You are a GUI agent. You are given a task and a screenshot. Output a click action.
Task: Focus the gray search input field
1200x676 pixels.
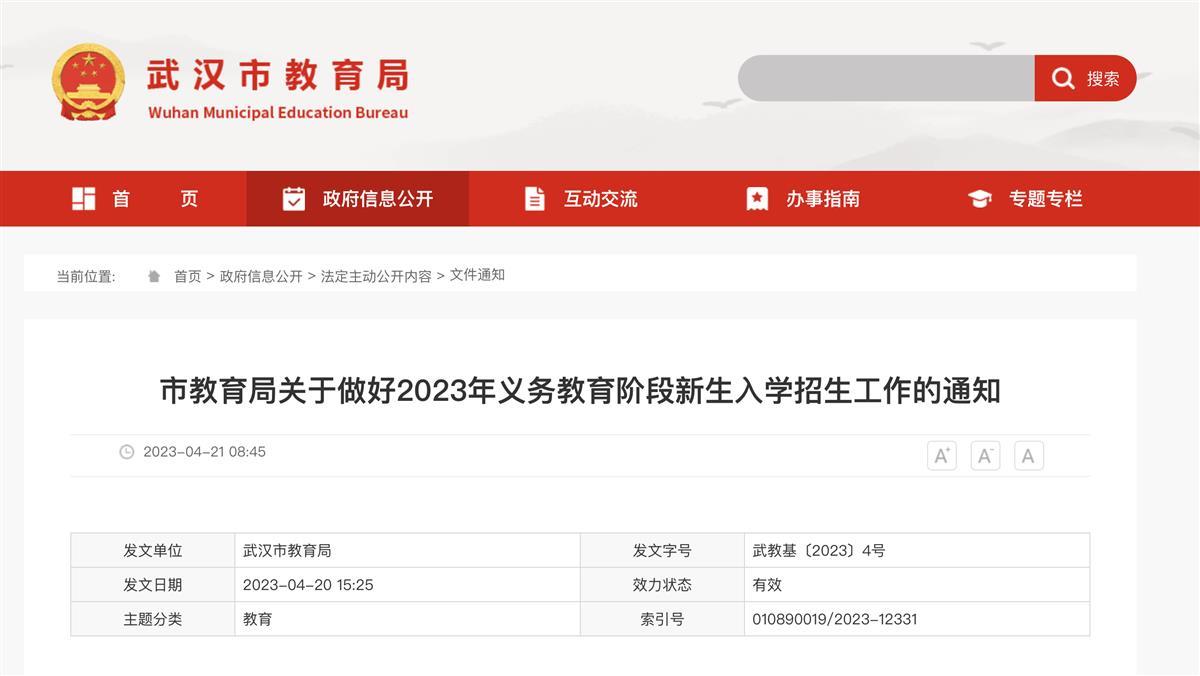886,78
